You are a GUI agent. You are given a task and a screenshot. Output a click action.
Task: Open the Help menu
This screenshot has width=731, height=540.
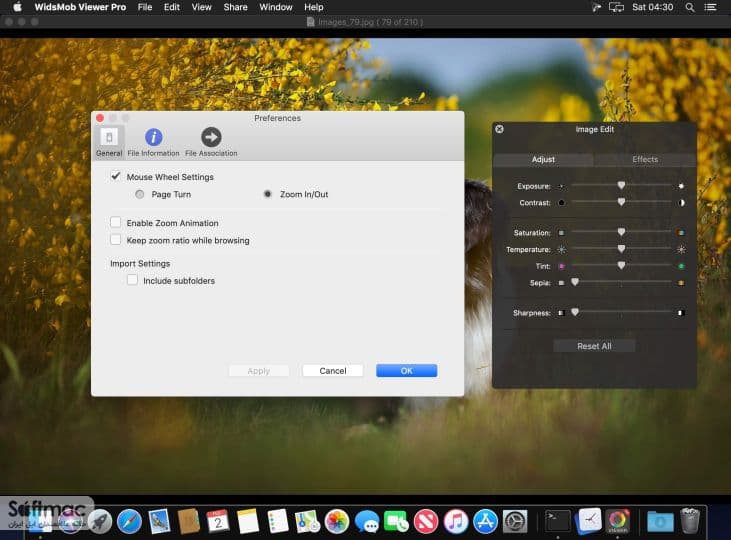(x=314, y=7)
